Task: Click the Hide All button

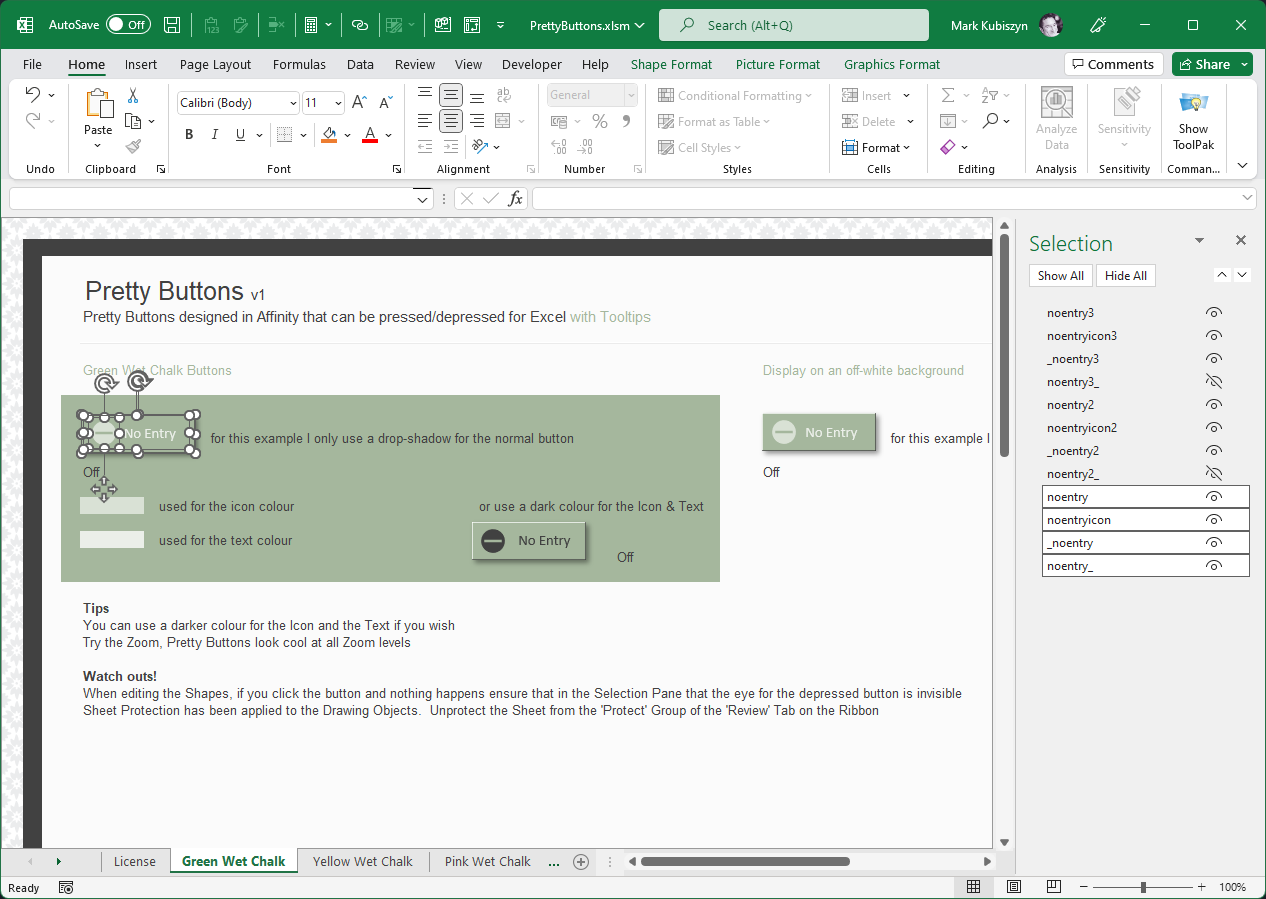Action: pos(1125,276)
